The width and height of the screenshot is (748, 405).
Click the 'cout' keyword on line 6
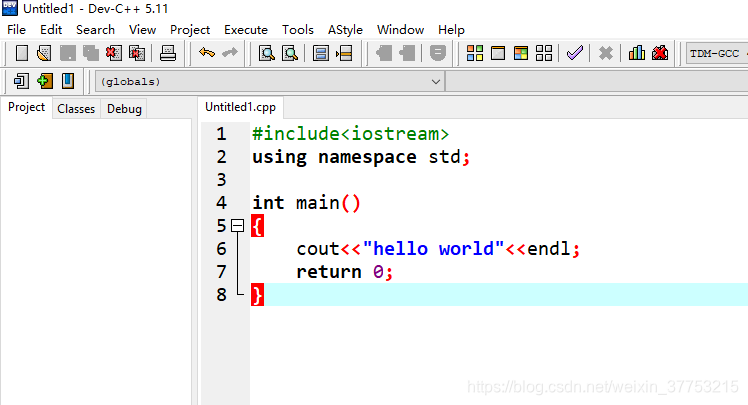(318, 249)
